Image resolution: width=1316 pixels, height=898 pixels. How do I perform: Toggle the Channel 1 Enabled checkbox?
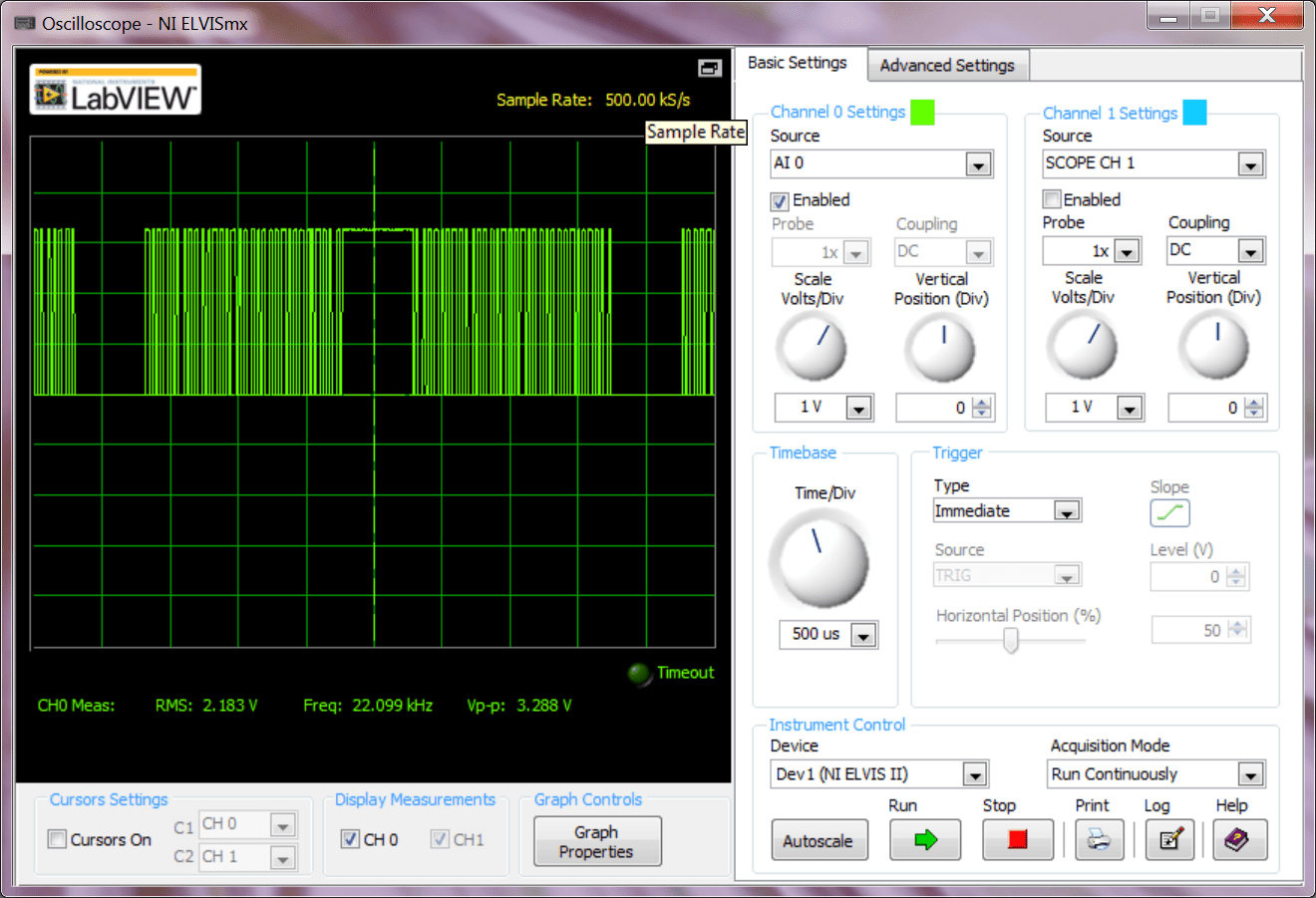[x=1052, y=199]
